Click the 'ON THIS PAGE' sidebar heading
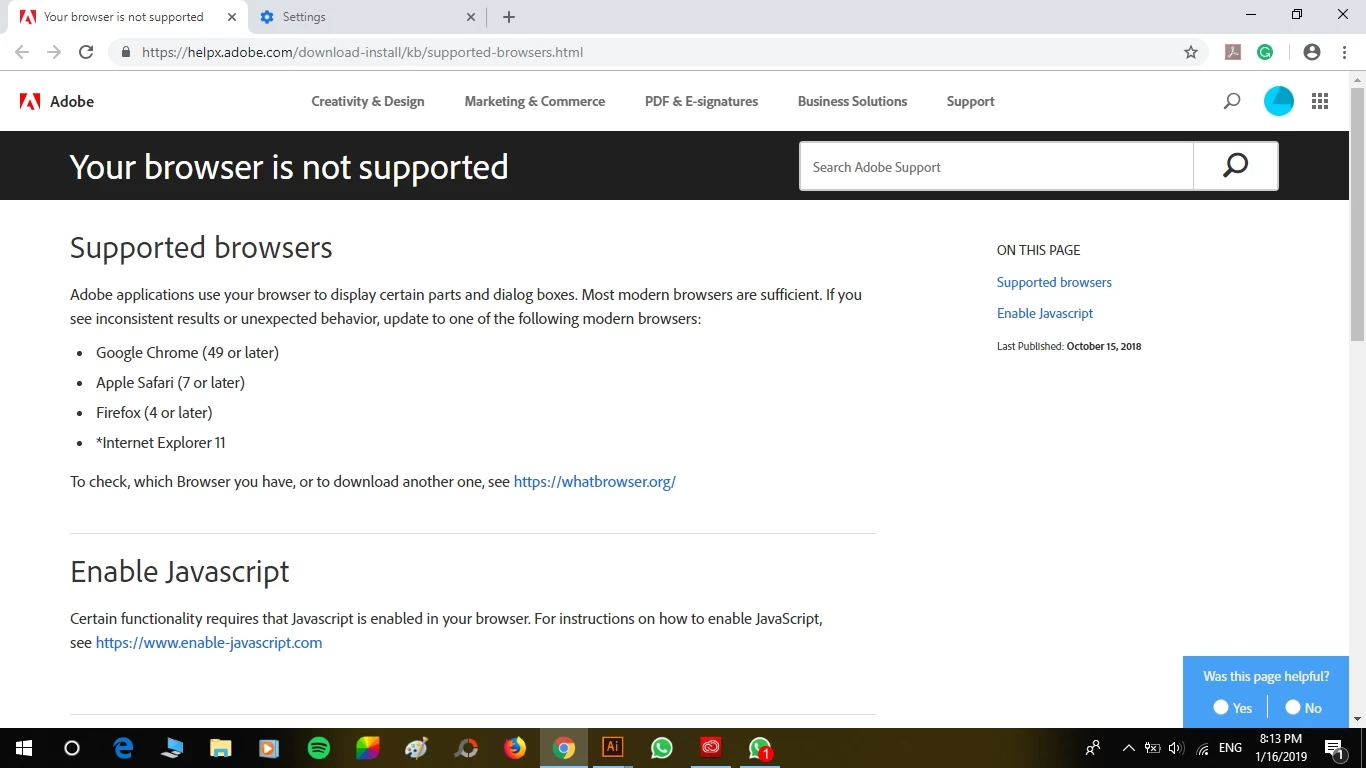 pyautogui.click(x=1038, y=250)
